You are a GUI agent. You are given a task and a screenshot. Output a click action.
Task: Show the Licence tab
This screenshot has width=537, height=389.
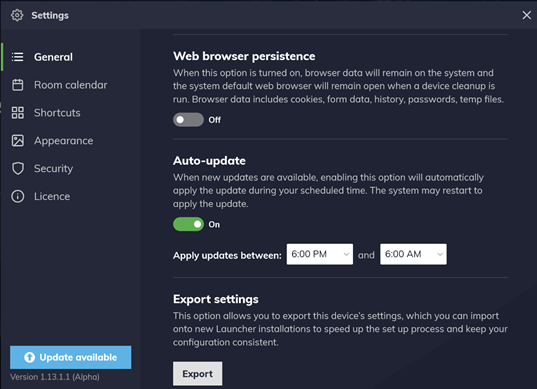tap(70, 196)
